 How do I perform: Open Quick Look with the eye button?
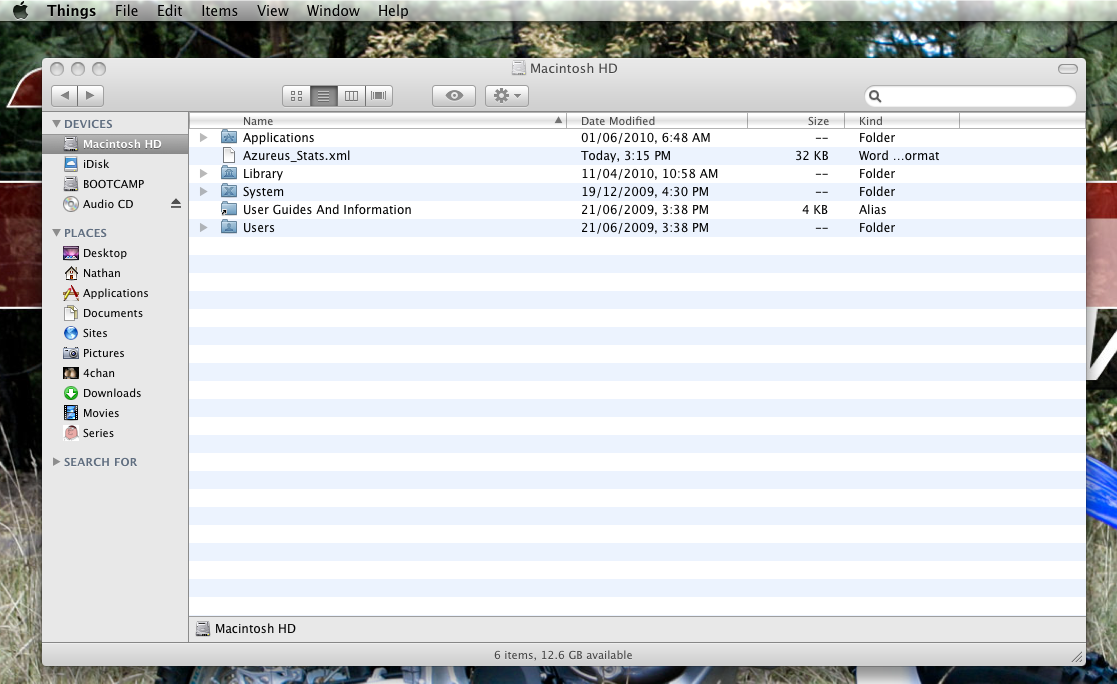(454, 95)
